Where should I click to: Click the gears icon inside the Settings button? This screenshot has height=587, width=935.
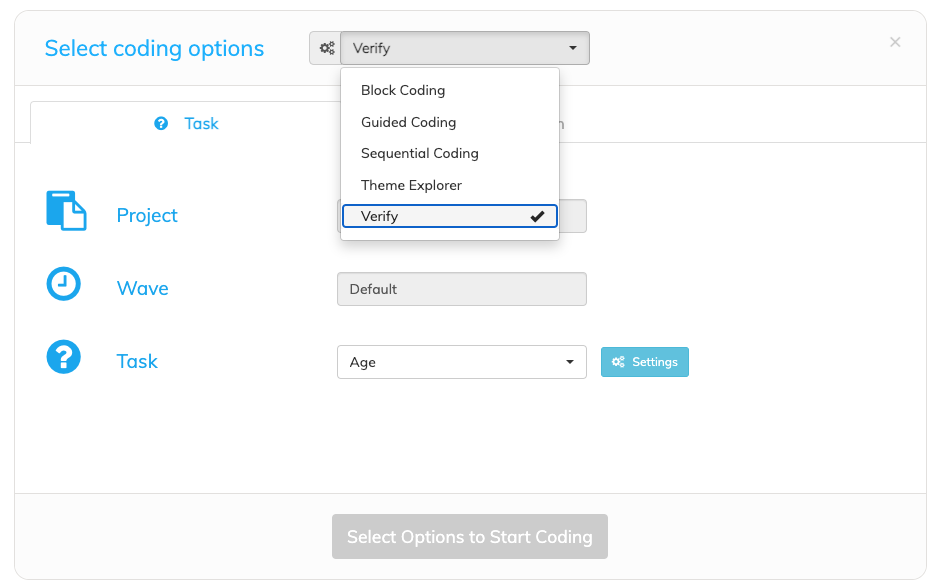[x=618, y=362]
